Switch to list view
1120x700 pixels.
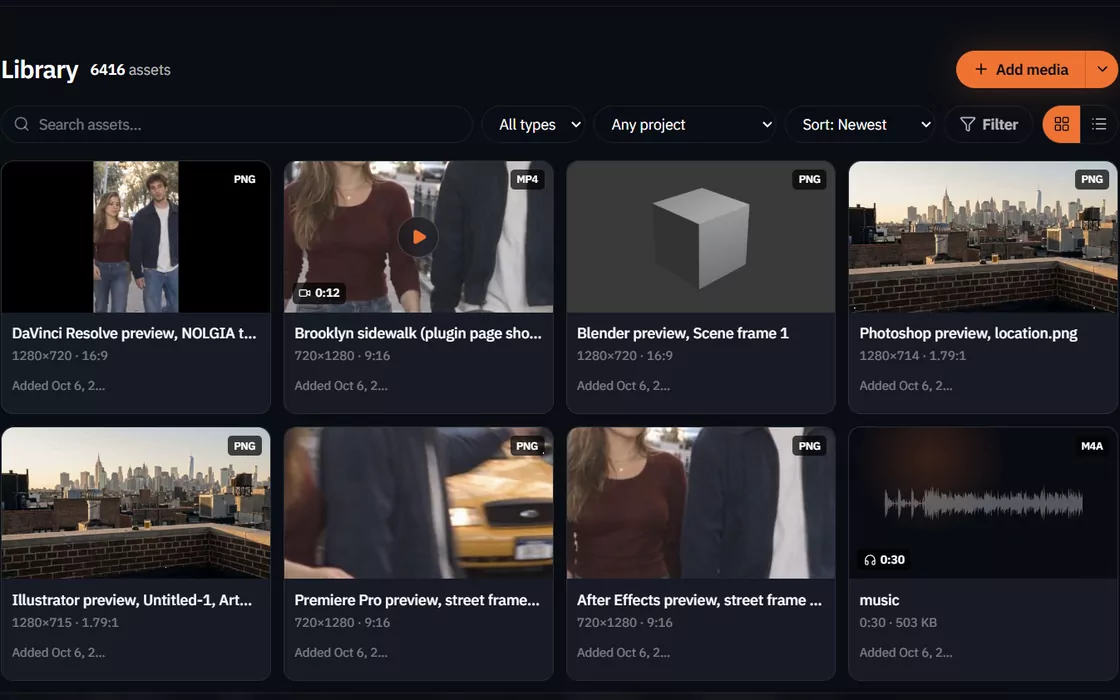pos(1099,124)
